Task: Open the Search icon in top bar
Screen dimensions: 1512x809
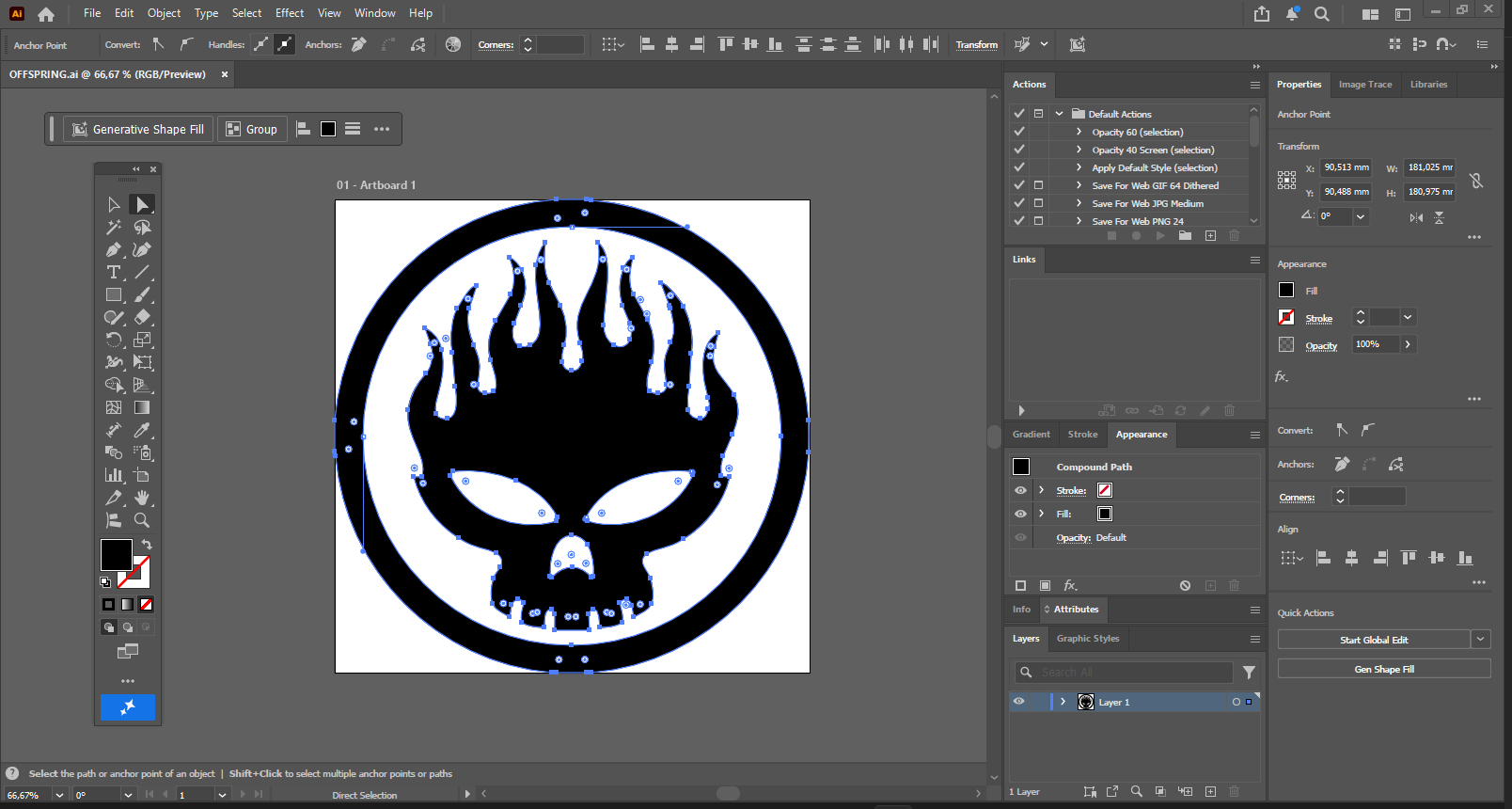Action: click(x=1322, y=14)
